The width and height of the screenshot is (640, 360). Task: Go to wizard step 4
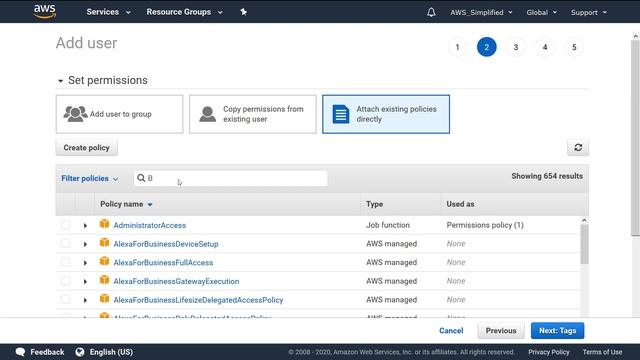point(545,47)
